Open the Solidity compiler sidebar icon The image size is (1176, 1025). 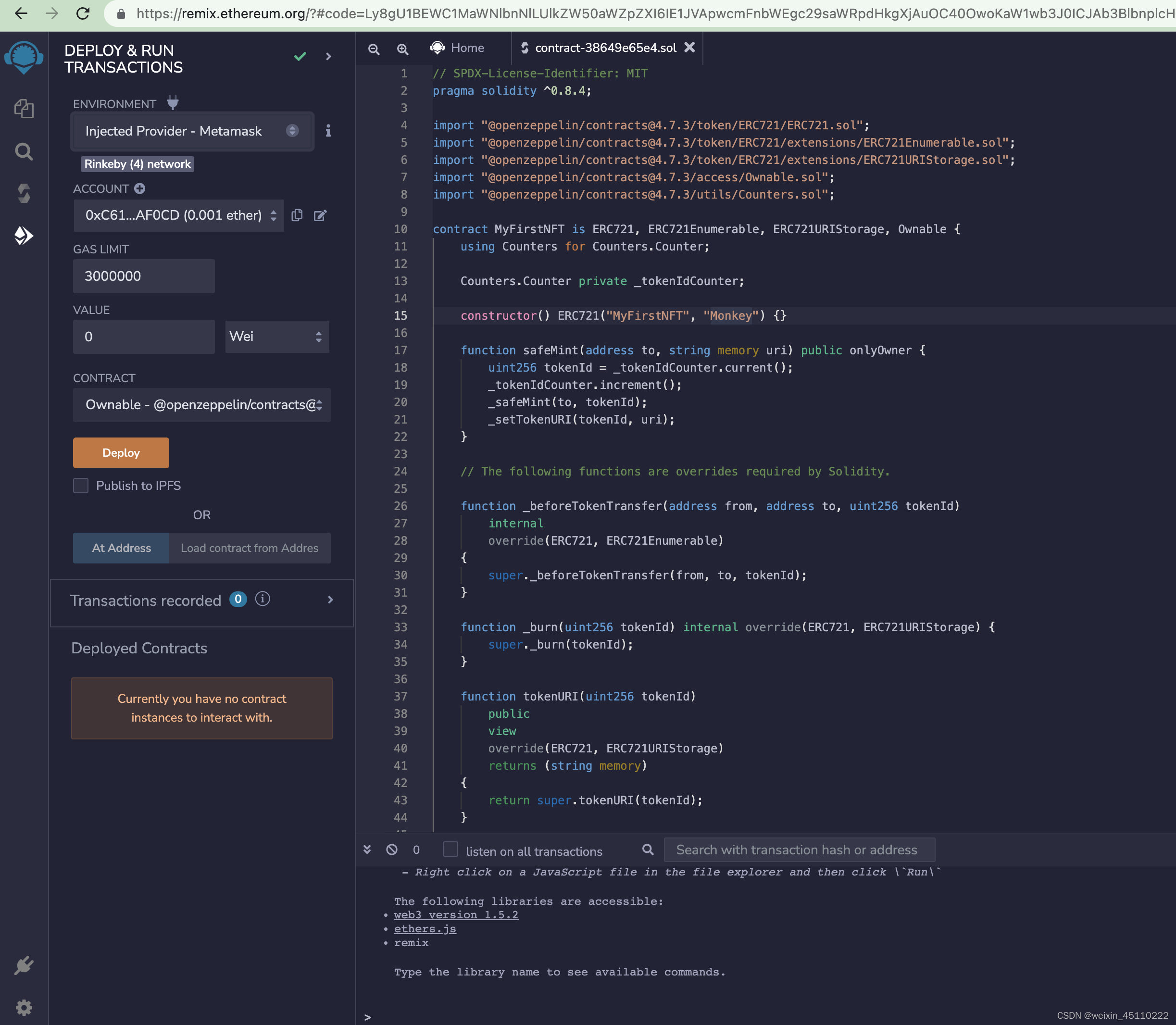tap(24, 193)
